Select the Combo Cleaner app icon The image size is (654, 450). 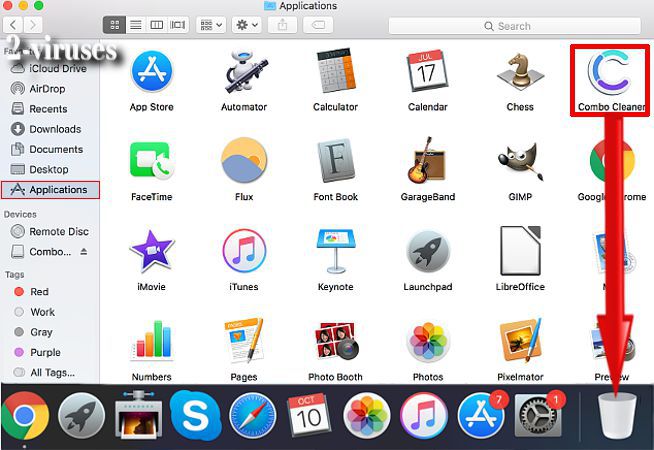(x=610, y=72)
